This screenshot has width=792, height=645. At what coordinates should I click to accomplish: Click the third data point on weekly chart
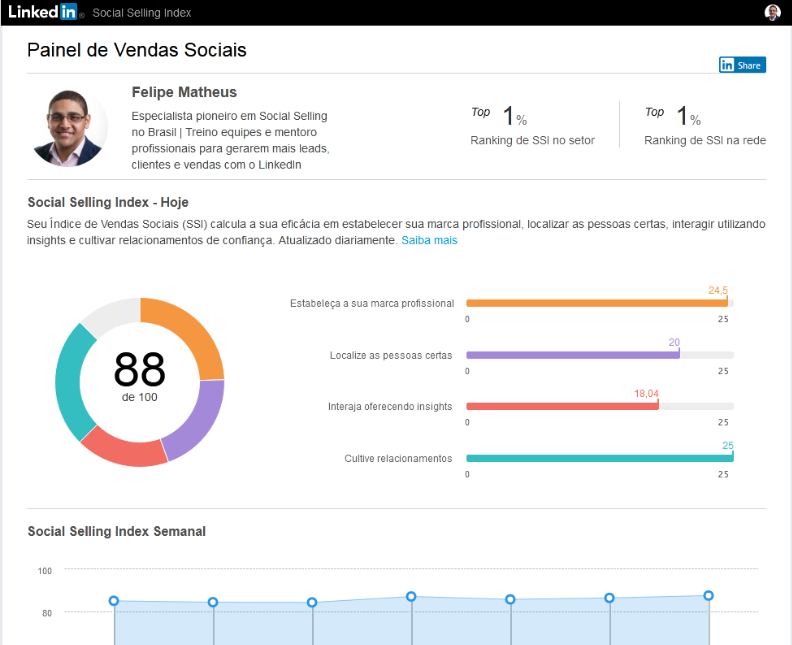[x=312, y=602]
